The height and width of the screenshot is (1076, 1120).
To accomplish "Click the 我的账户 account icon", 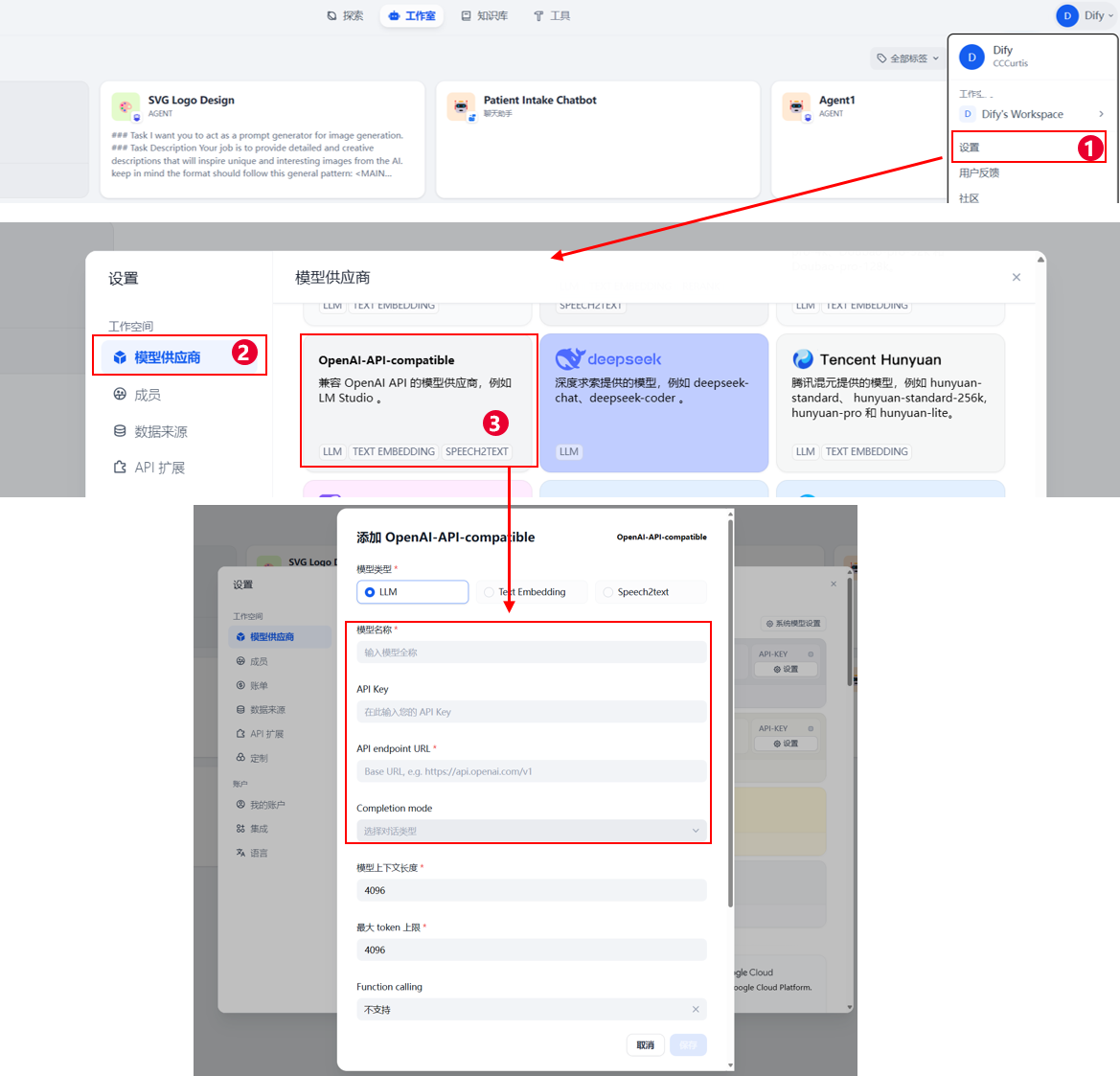I will click(x=240, y=805).
